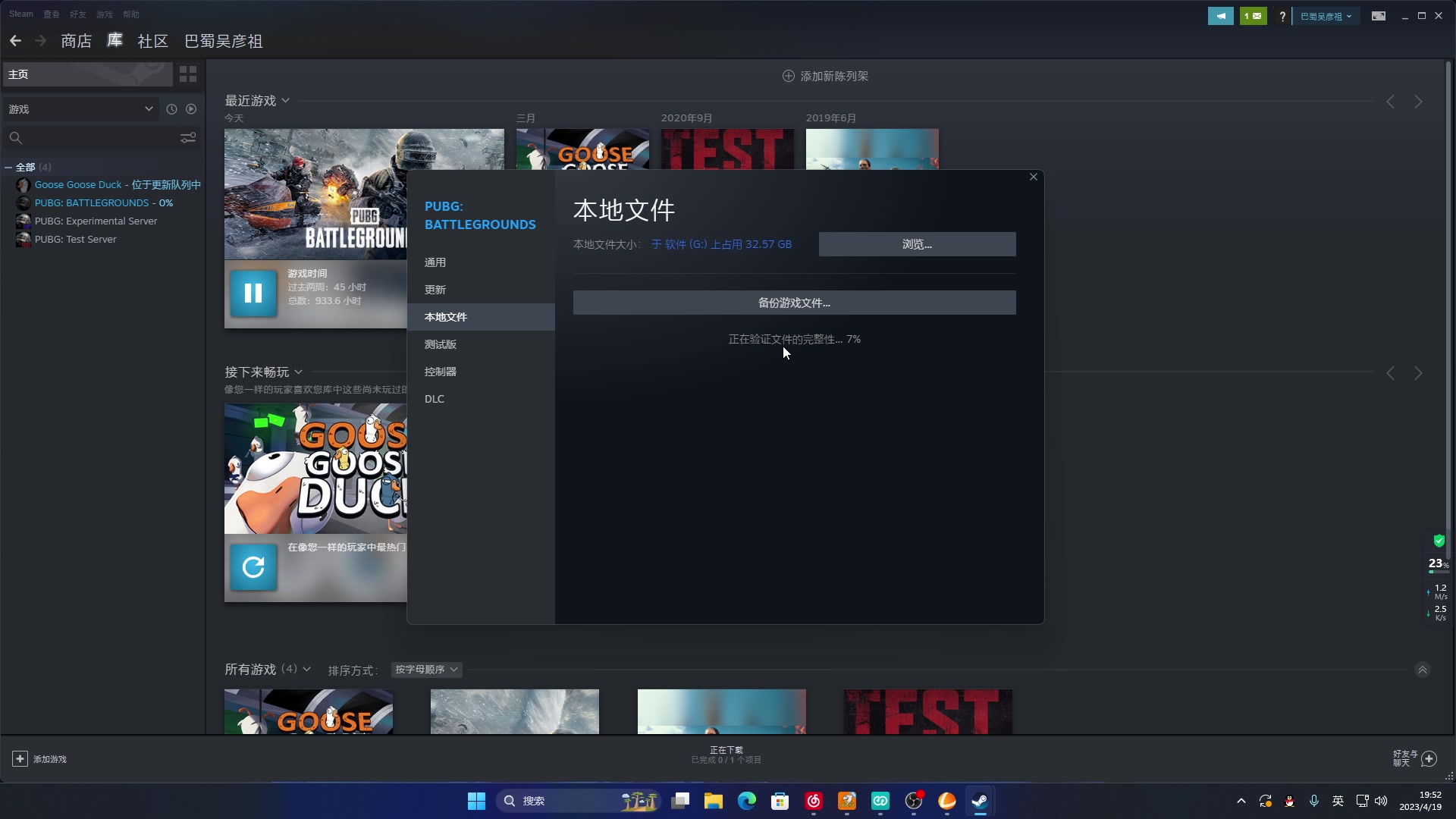Open the 好友 menu

click(x=78, y=14)
